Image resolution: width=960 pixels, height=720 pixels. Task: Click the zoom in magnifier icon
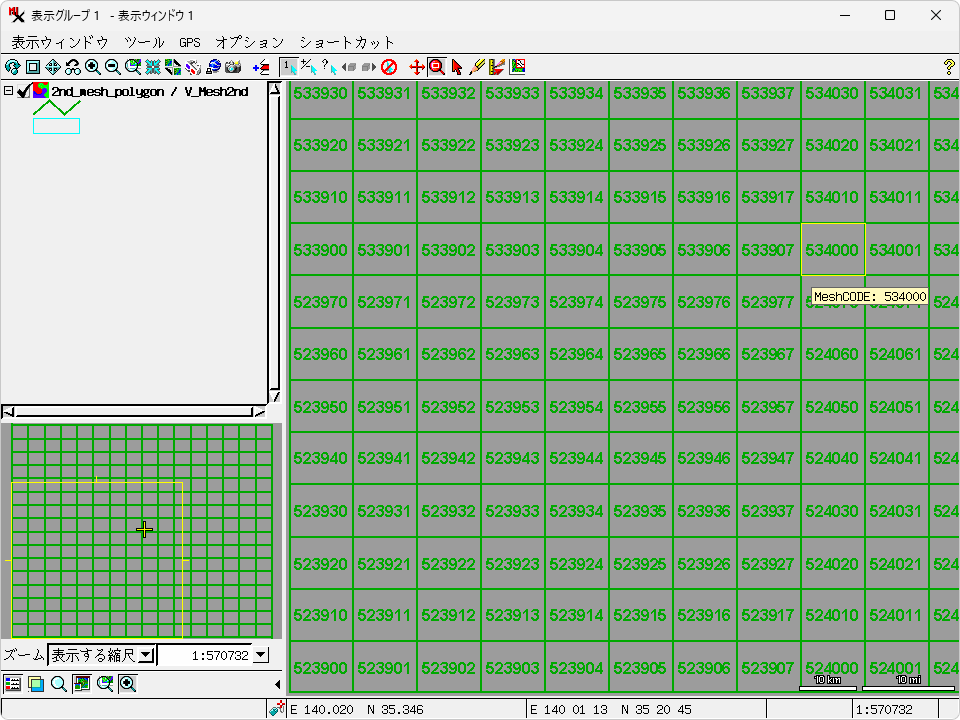[93, 67]
